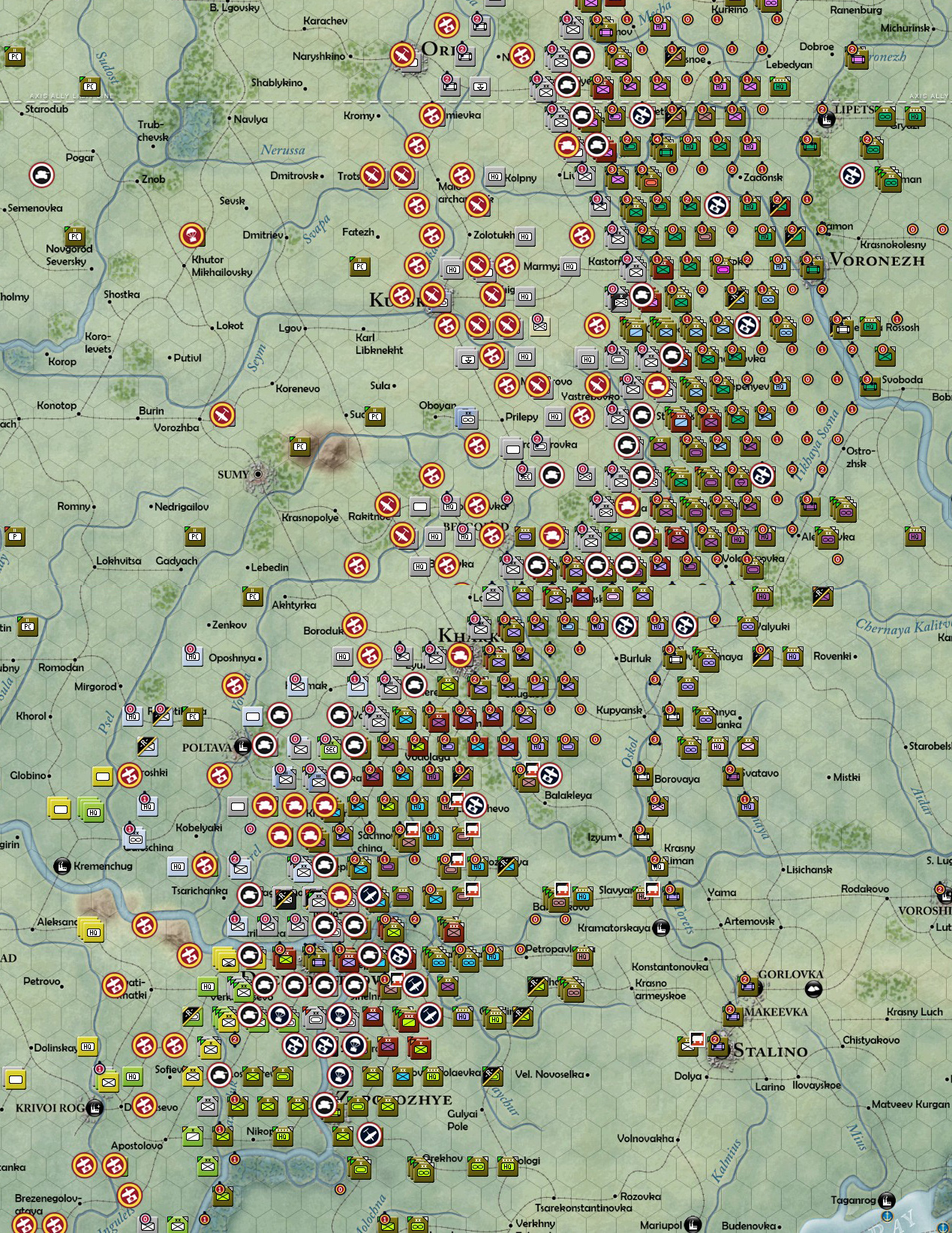Click the Mirgorod town label
This screenshot has height=1233, width=952.
(x=95, y=686)
